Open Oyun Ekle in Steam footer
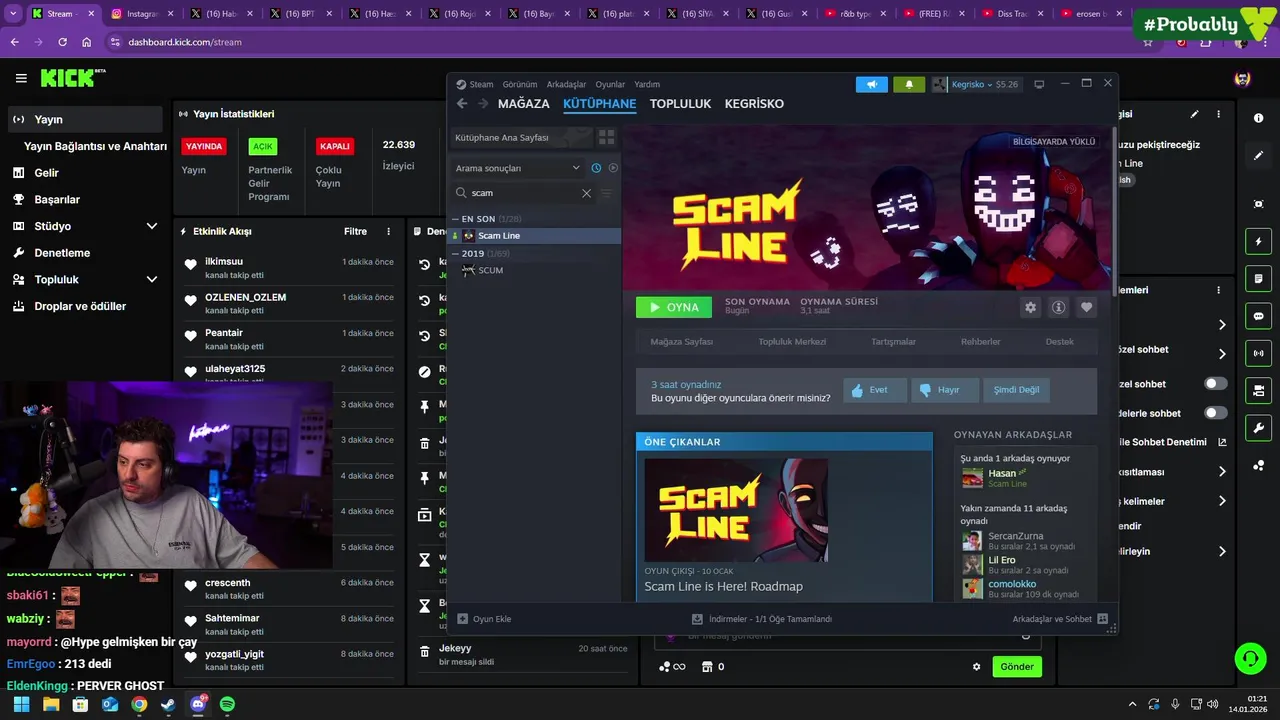 pyautogui.click(x=484, y=619)
